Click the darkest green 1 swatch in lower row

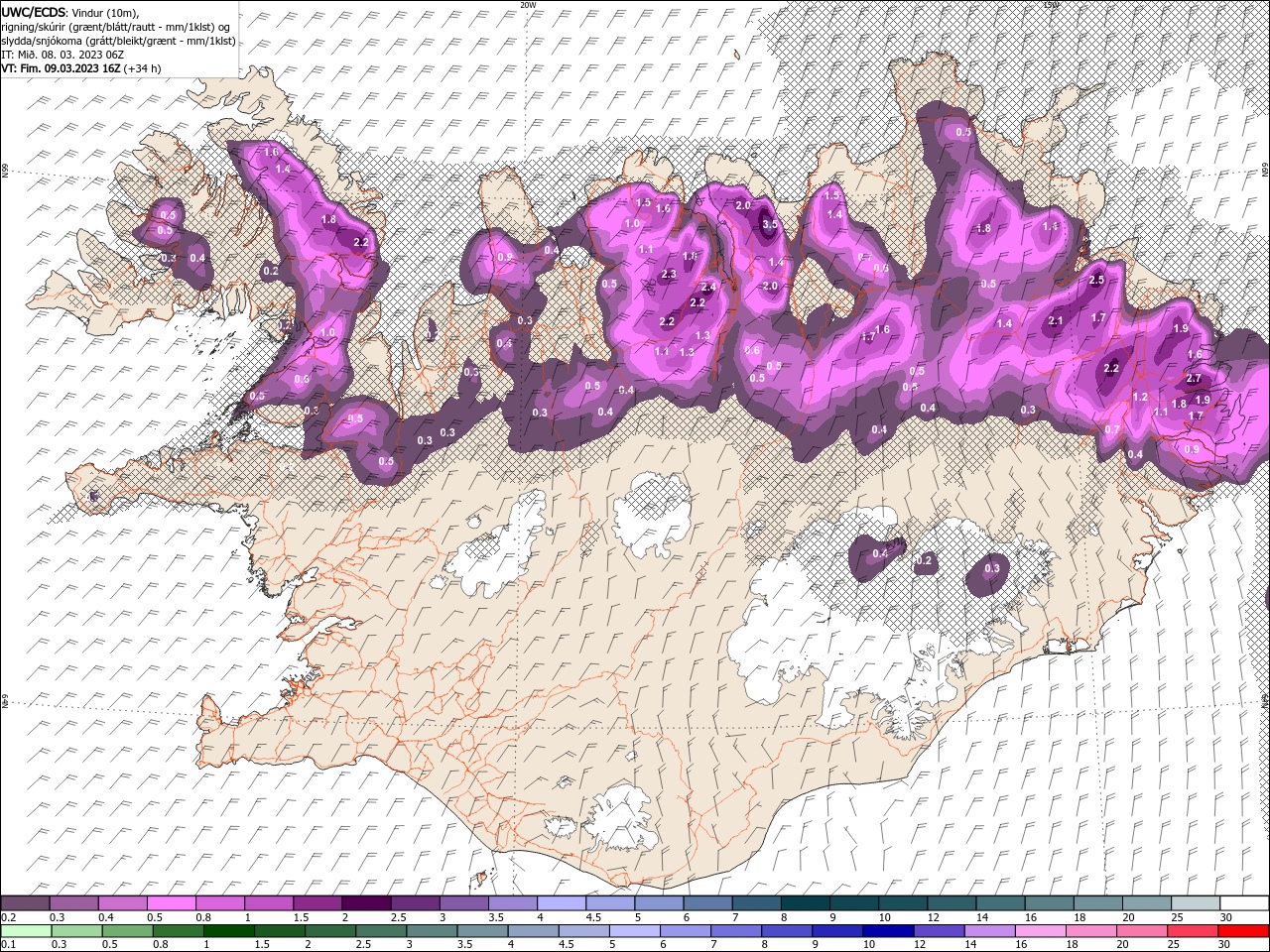coord(229,931)
